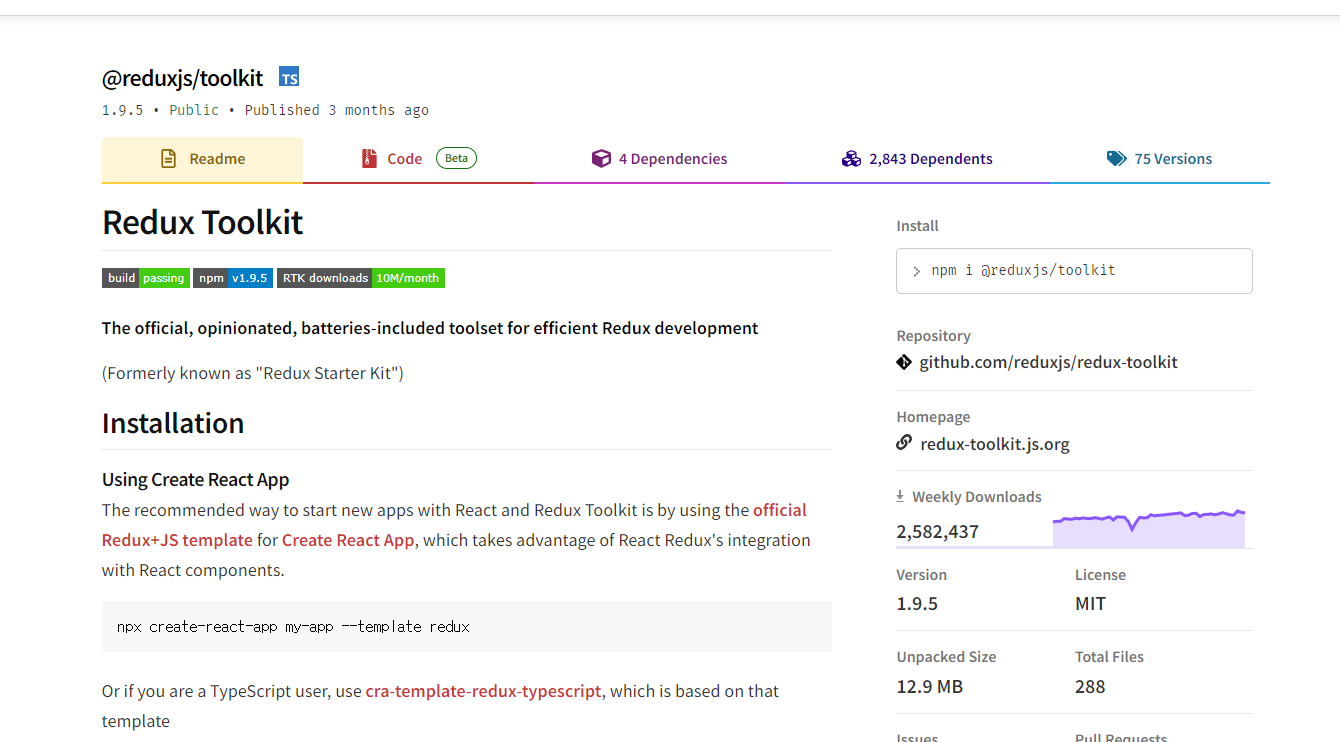The image size is (1340, 742).
Task: Click the homepage link chain icon
Action: 904,442
